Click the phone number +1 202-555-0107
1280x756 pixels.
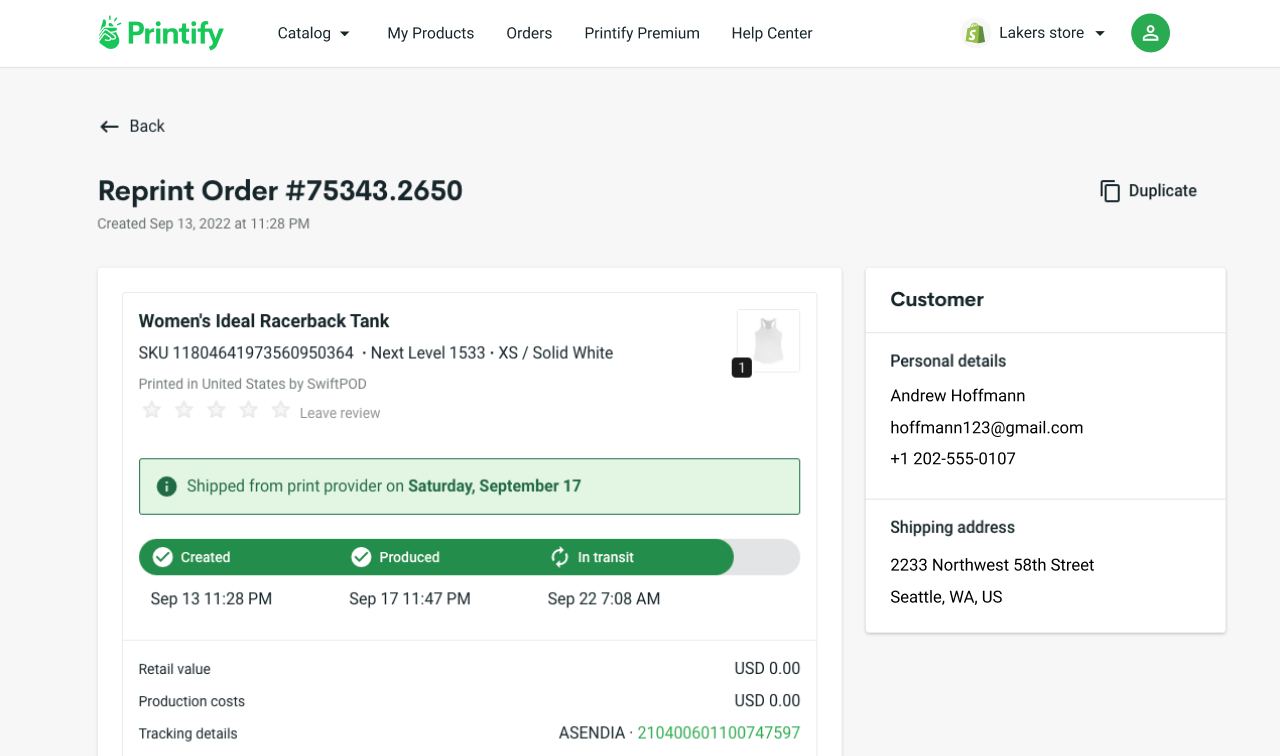tap(953, 459)
